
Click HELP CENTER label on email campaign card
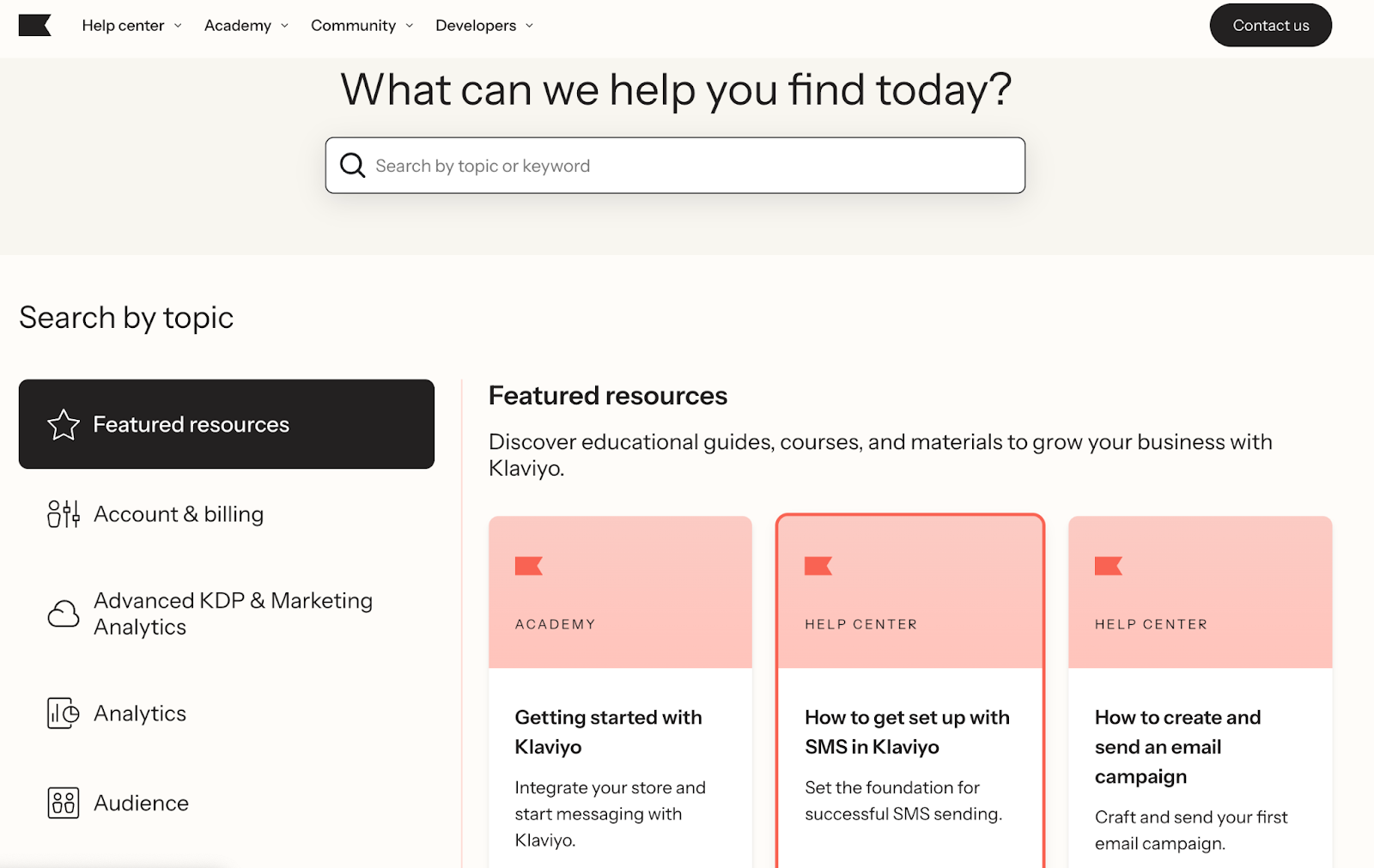pos(1151,624)
